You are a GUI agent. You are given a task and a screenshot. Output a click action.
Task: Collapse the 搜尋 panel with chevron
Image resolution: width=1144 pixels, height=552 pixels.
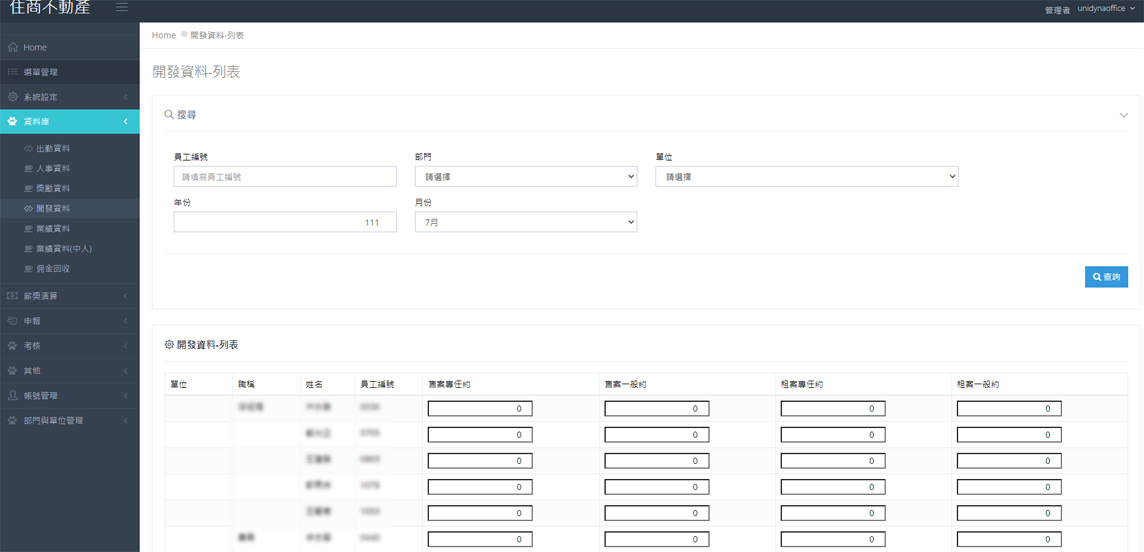(x=1124, y=115)
